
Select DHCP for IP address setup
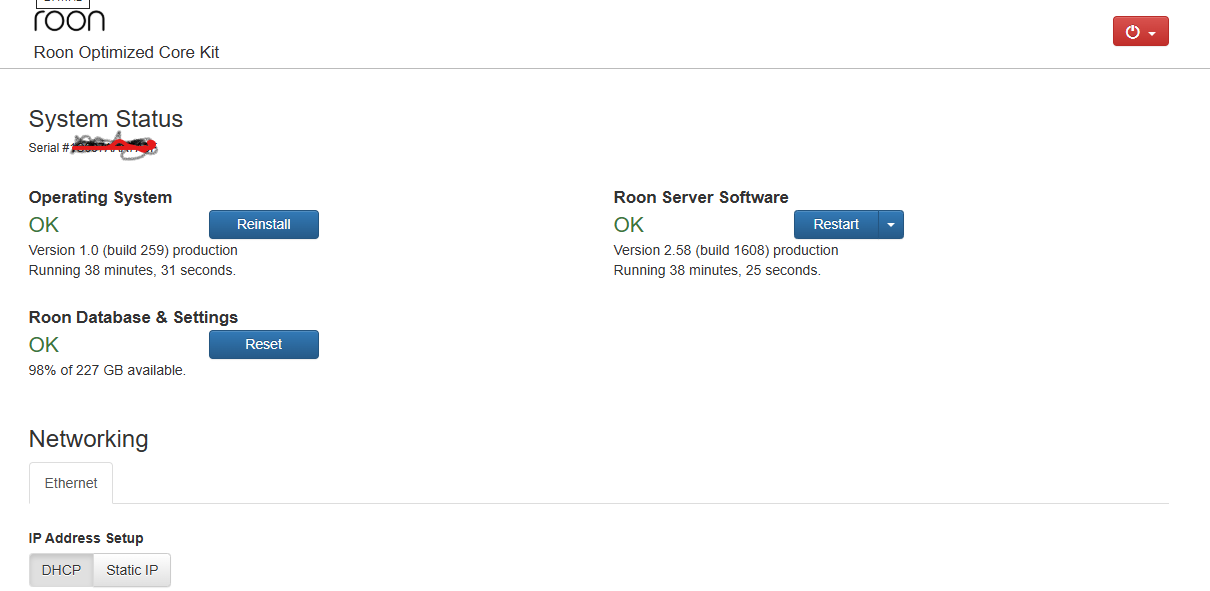coord(61,570)
